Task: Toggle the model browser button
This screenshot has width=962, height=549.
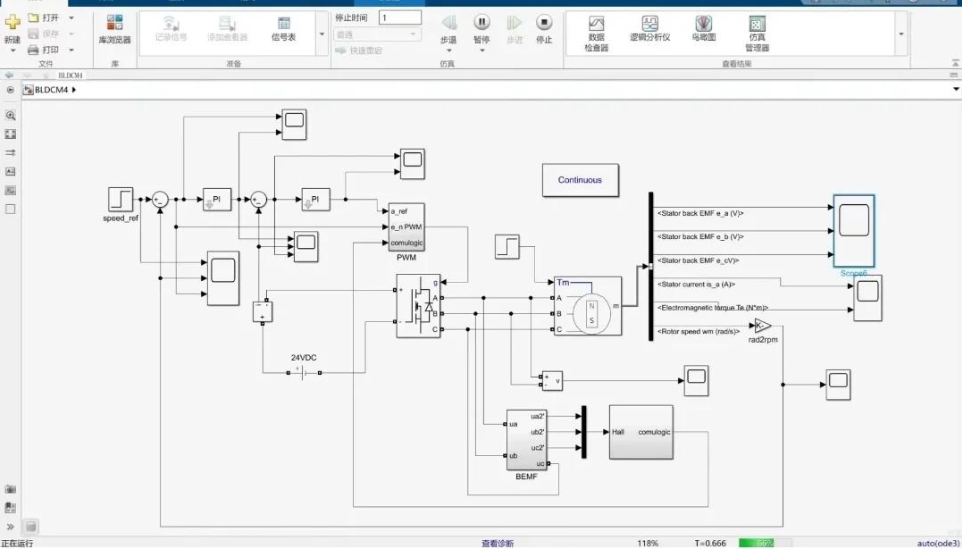Action: [x=10, y=90]
